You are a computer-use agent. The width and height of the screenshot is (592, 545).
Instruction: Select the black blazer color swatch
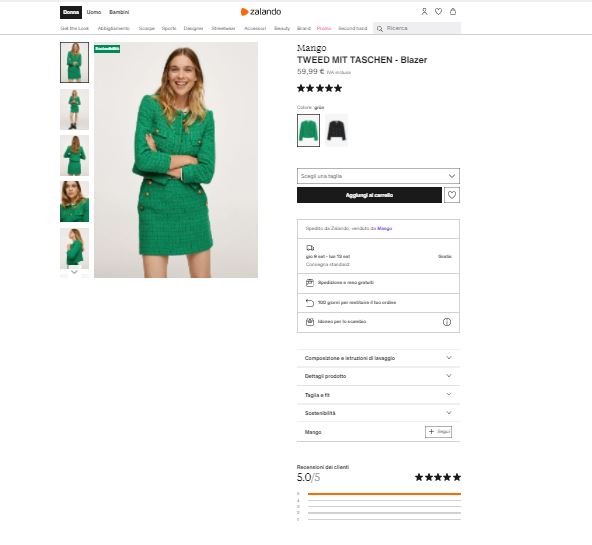tap(336, 130)
